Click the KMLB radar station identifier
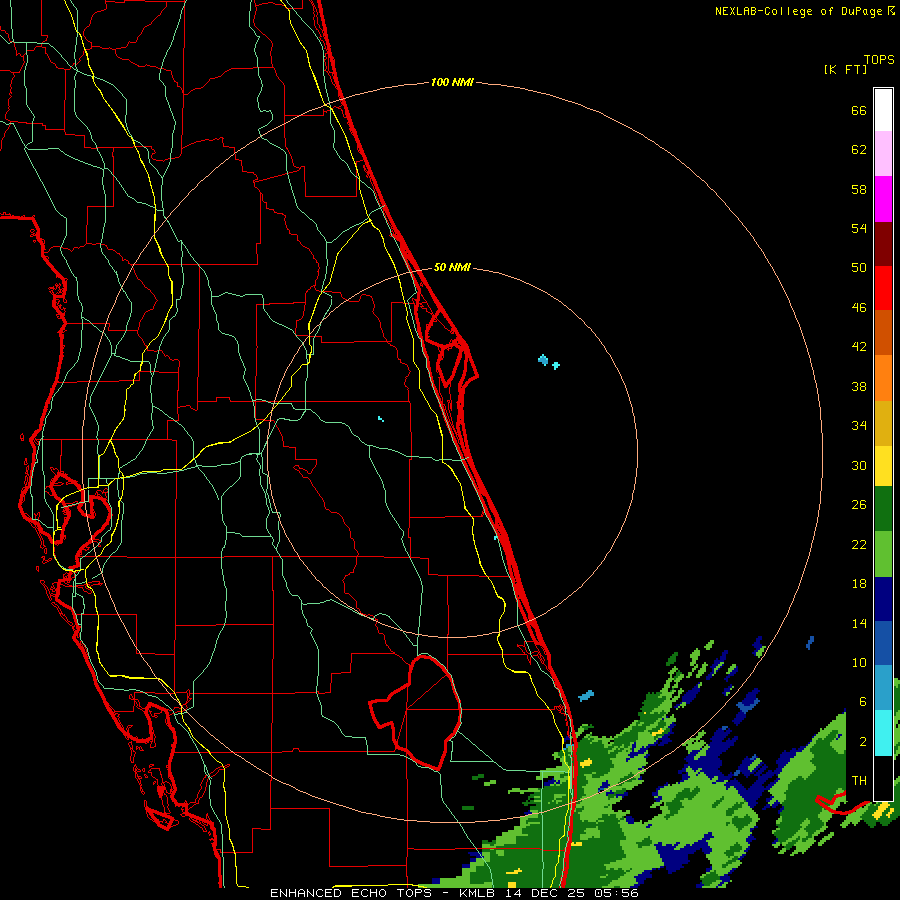900x900 pixels. (x=477, y=893)
